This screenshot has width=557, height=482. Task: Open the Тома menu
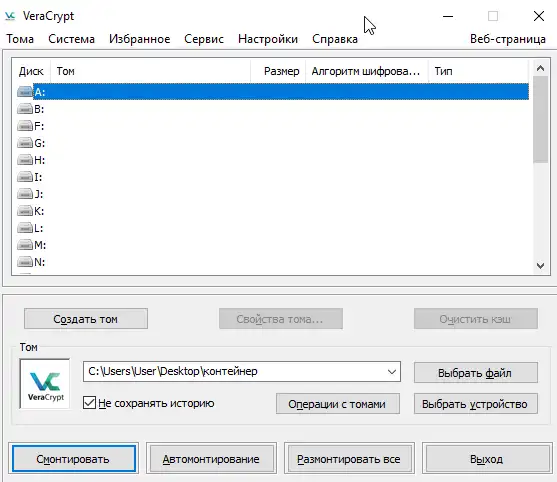(20, 39)
